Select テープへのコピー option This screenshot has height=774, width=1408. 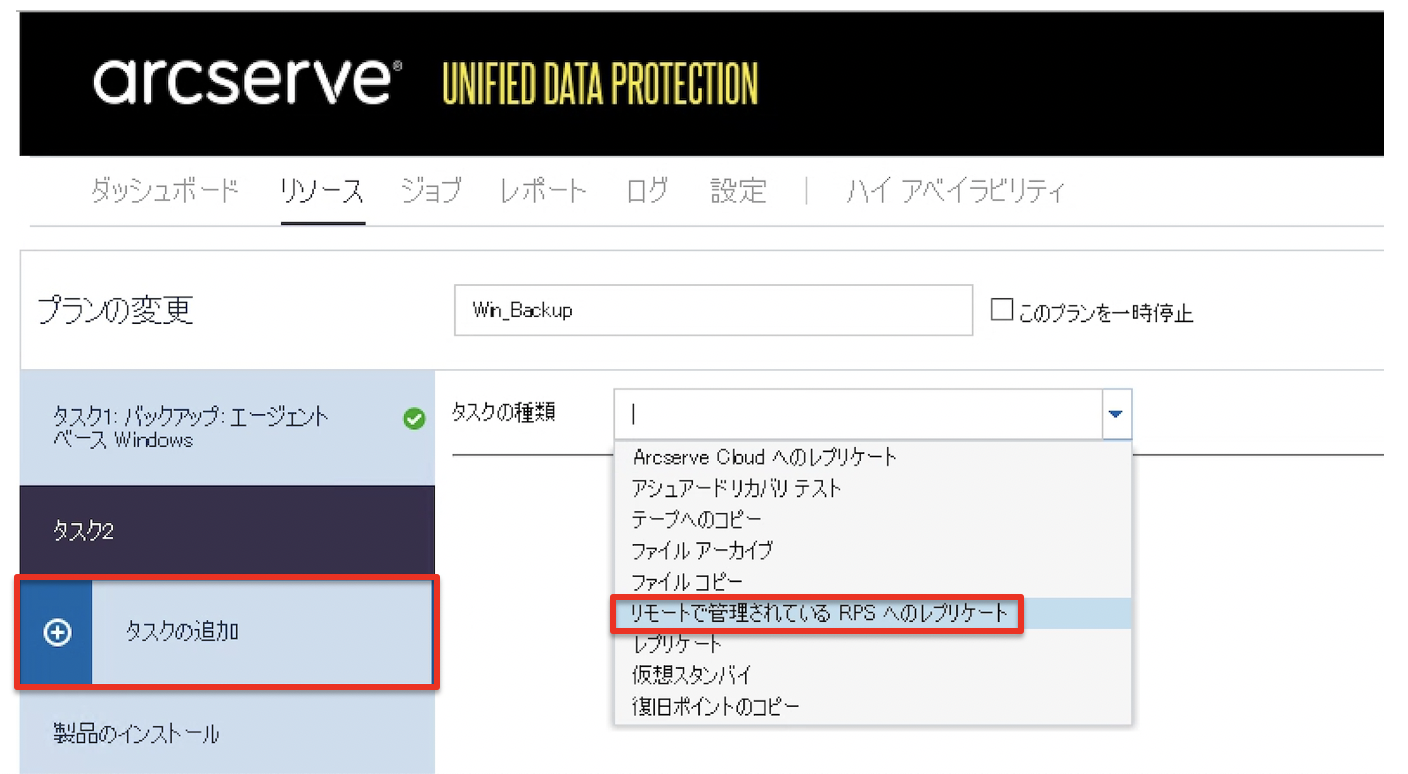(873, 519)
